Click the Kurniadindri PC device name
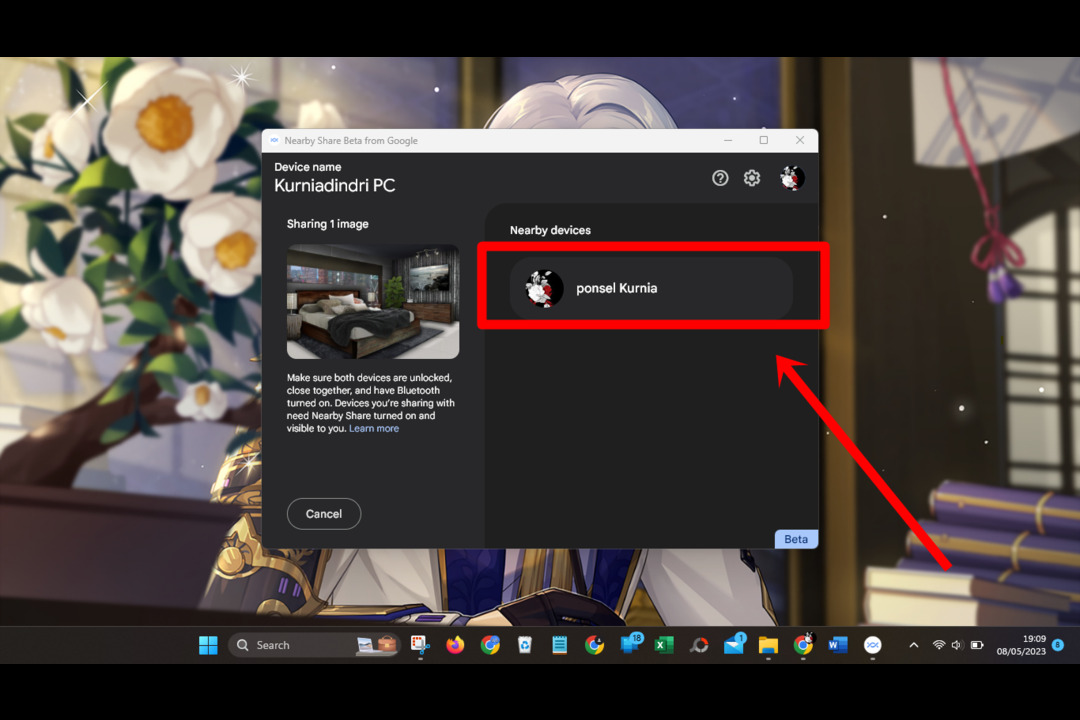Viewport: 1080px width, 720px height. (x=335, y=185)
